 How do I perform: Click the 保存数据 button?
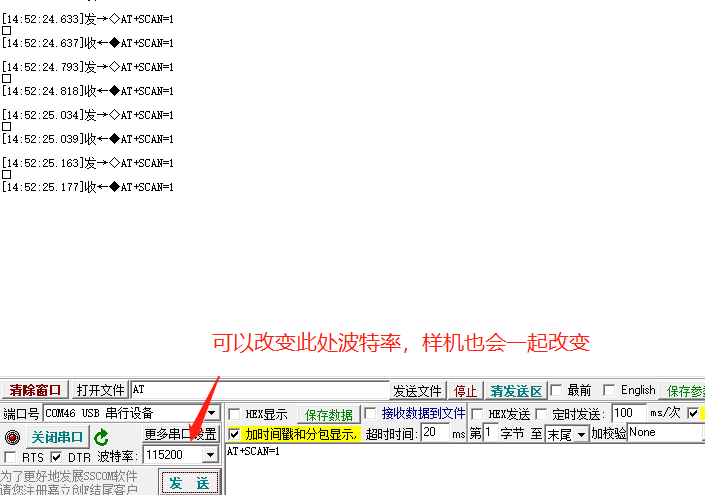tap(329, 415)
